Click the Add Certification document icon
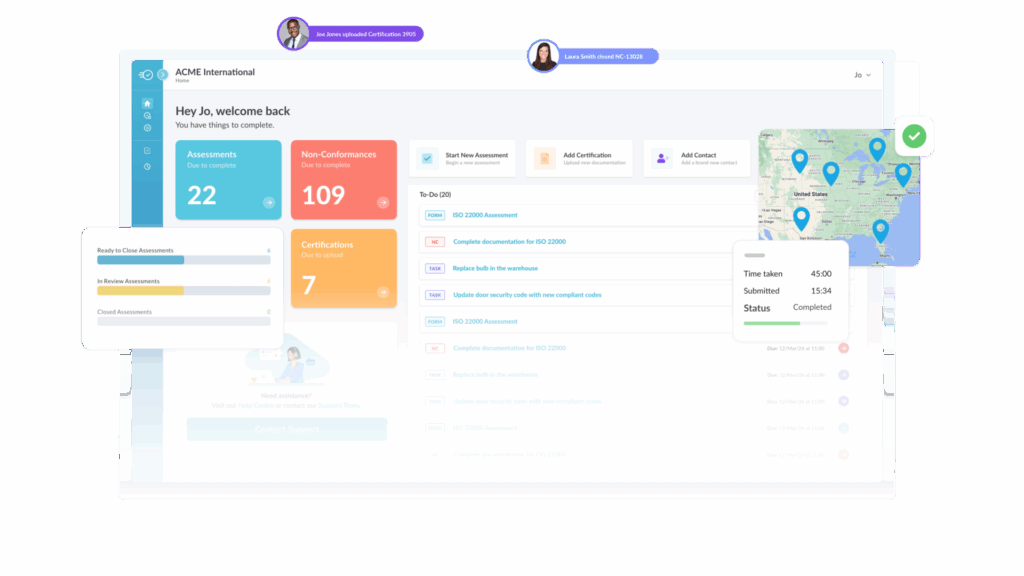 (x=544, y=158)
